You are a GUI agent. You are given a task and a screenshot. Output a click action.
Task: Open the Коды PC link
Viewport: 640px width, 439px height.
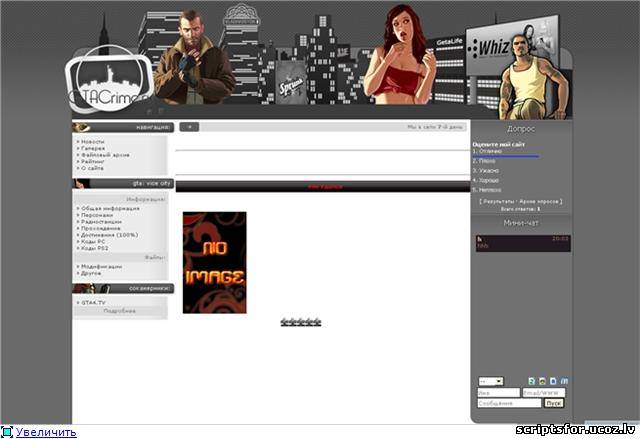93,242
